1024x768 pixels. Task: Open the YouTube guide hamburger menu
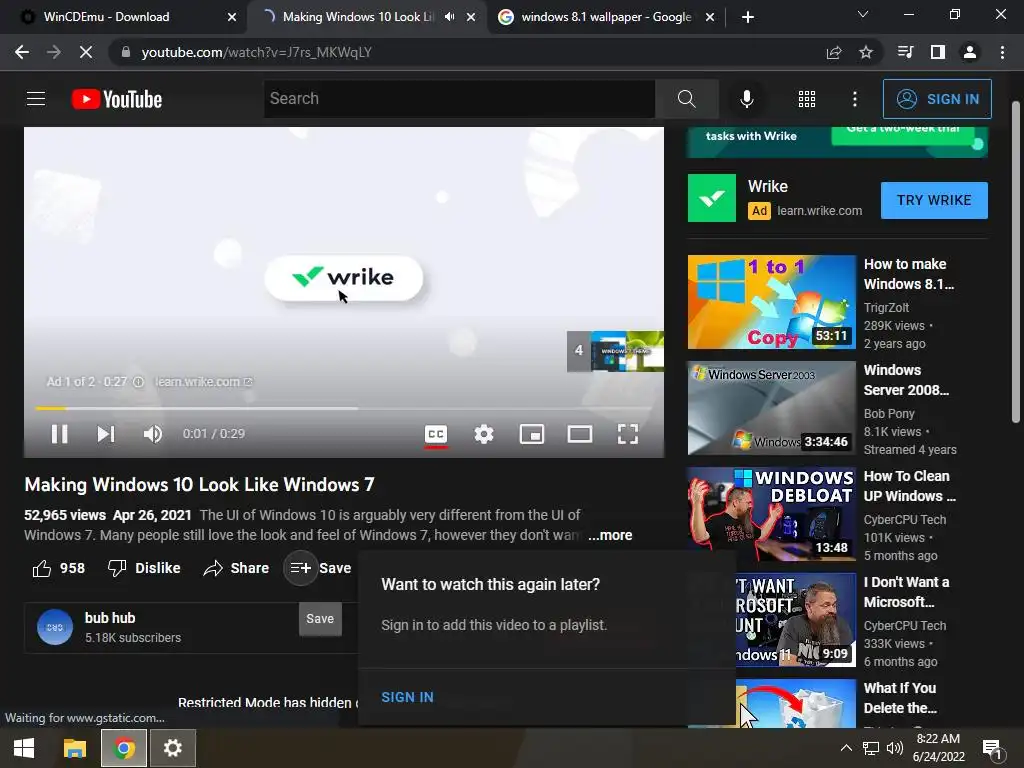(x=36, y=99)
